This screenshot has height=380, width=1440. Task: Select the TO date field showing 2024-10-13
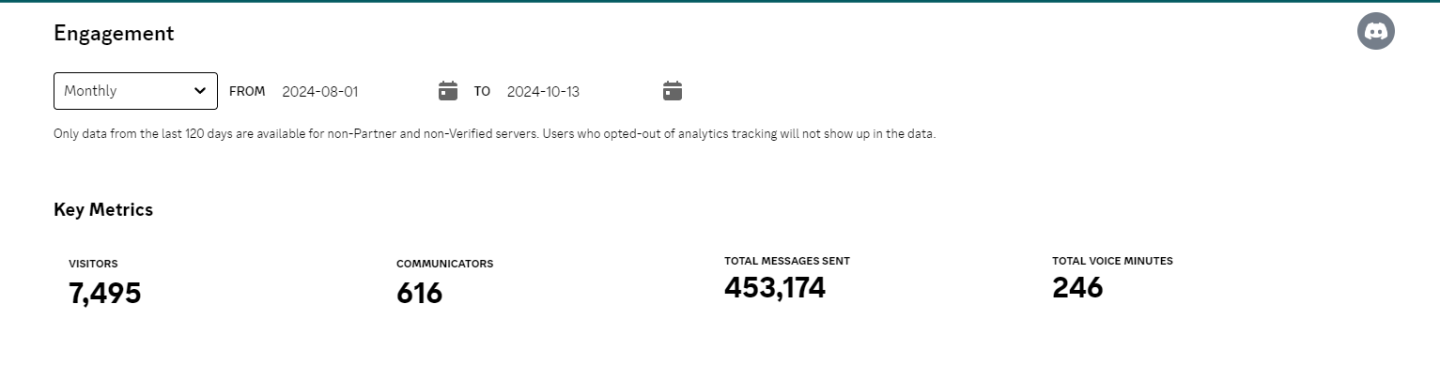(579, 91)
